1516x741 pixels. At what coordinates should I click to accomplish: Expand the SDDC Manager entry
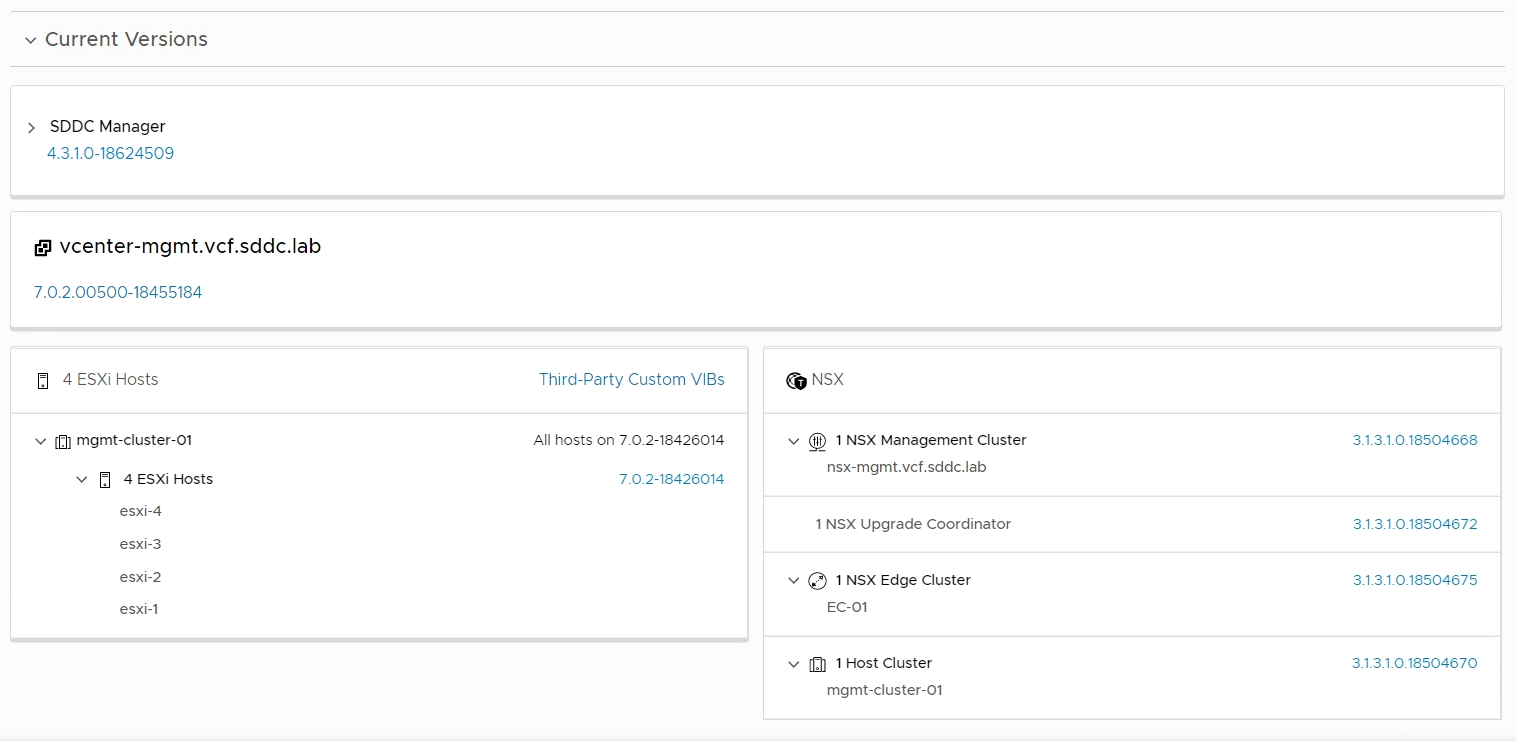[32, 128]
